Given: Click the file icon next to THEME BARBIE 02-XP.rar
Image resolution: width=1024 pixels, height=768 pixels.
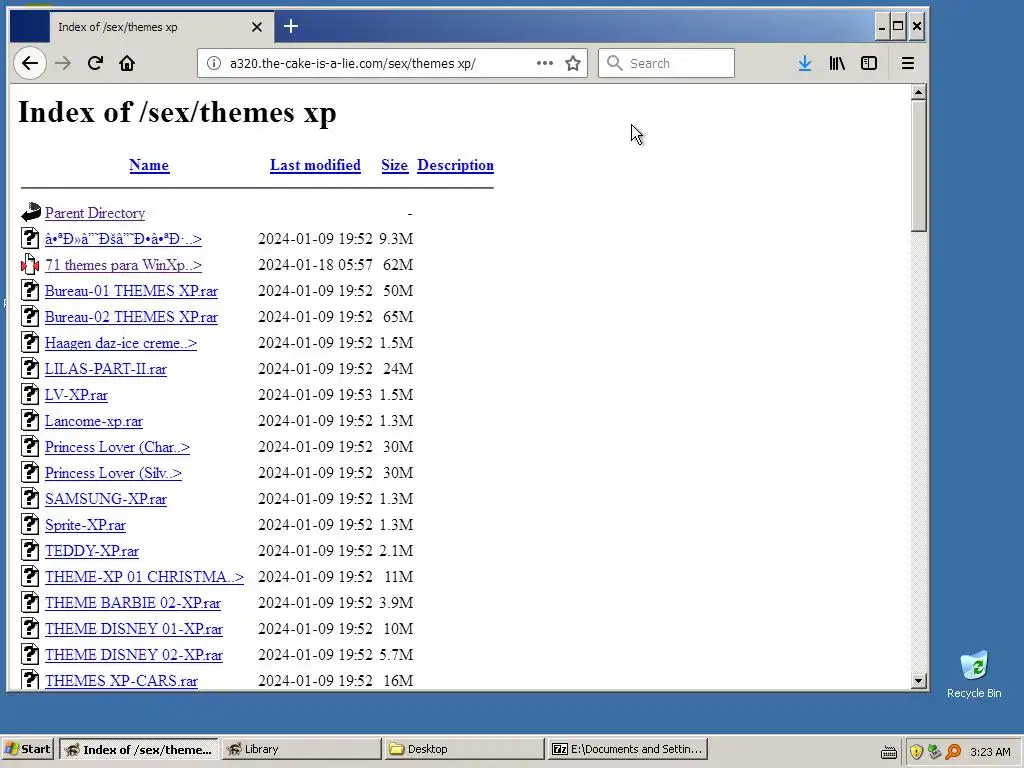Looking at the screenshot, I should 30,602.
